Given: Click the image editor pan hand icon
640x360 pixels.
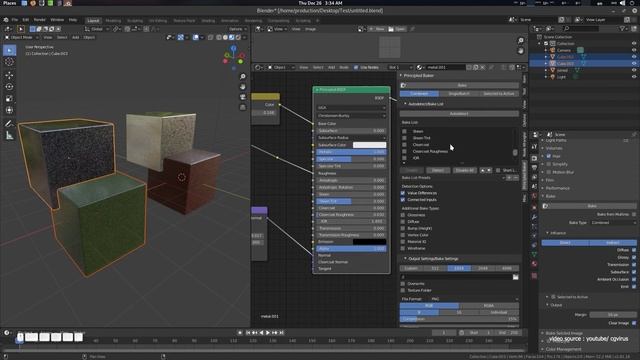Looking at the screenshot, I should click(520, 51).
